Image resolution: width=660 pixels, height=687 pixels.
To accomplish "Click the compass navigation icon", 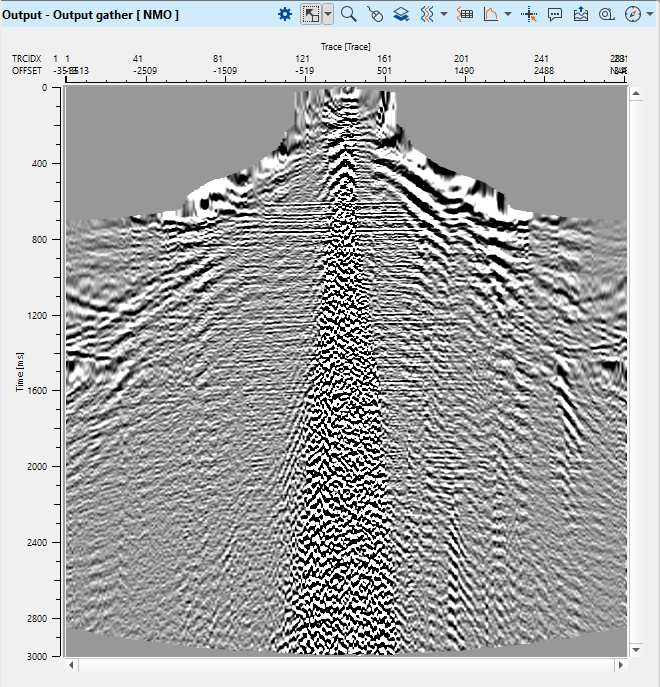I will click(632, 14).
